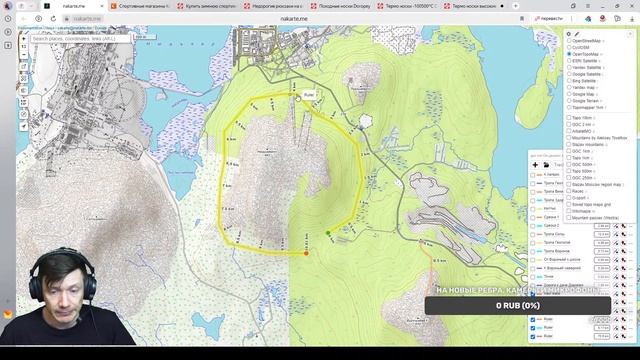This screenshot has height=360, width=640.
Task: Click the search places input field
Action: click(x=80, y=39)
